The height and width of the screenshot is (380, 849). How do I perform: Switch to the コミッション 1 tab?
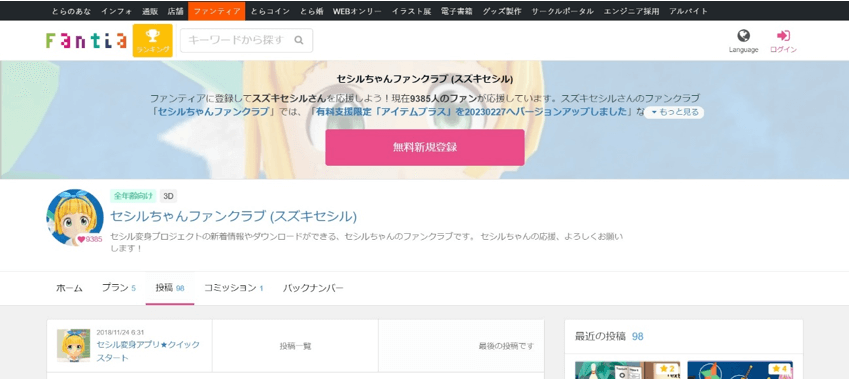233,288
